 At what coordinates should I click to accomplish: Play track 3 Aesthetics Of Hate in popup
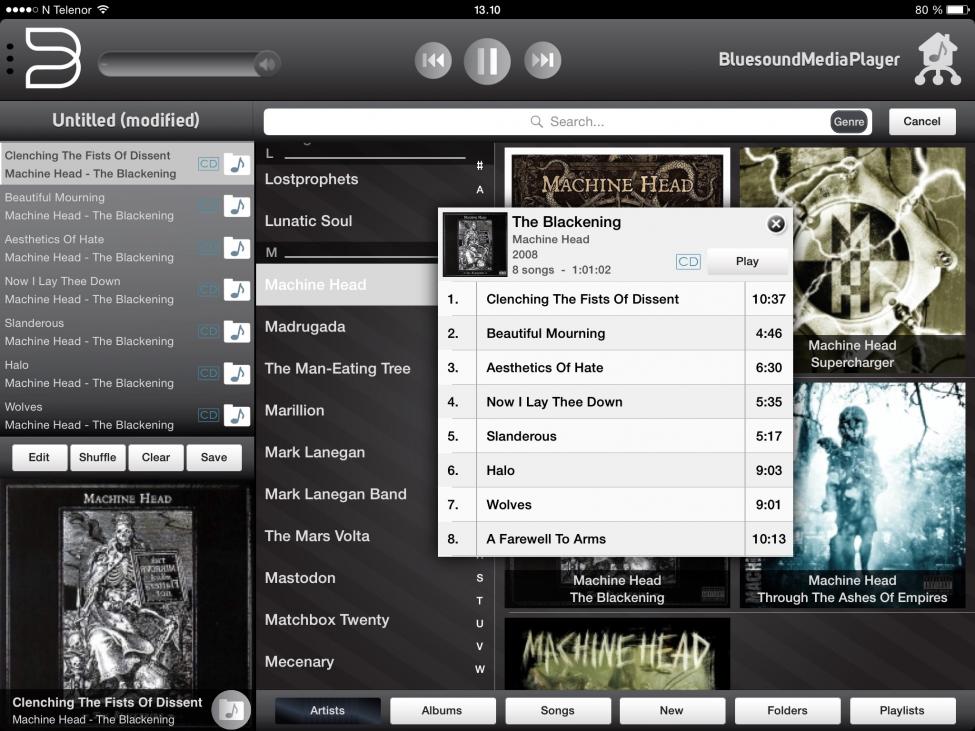click(616, 367)
